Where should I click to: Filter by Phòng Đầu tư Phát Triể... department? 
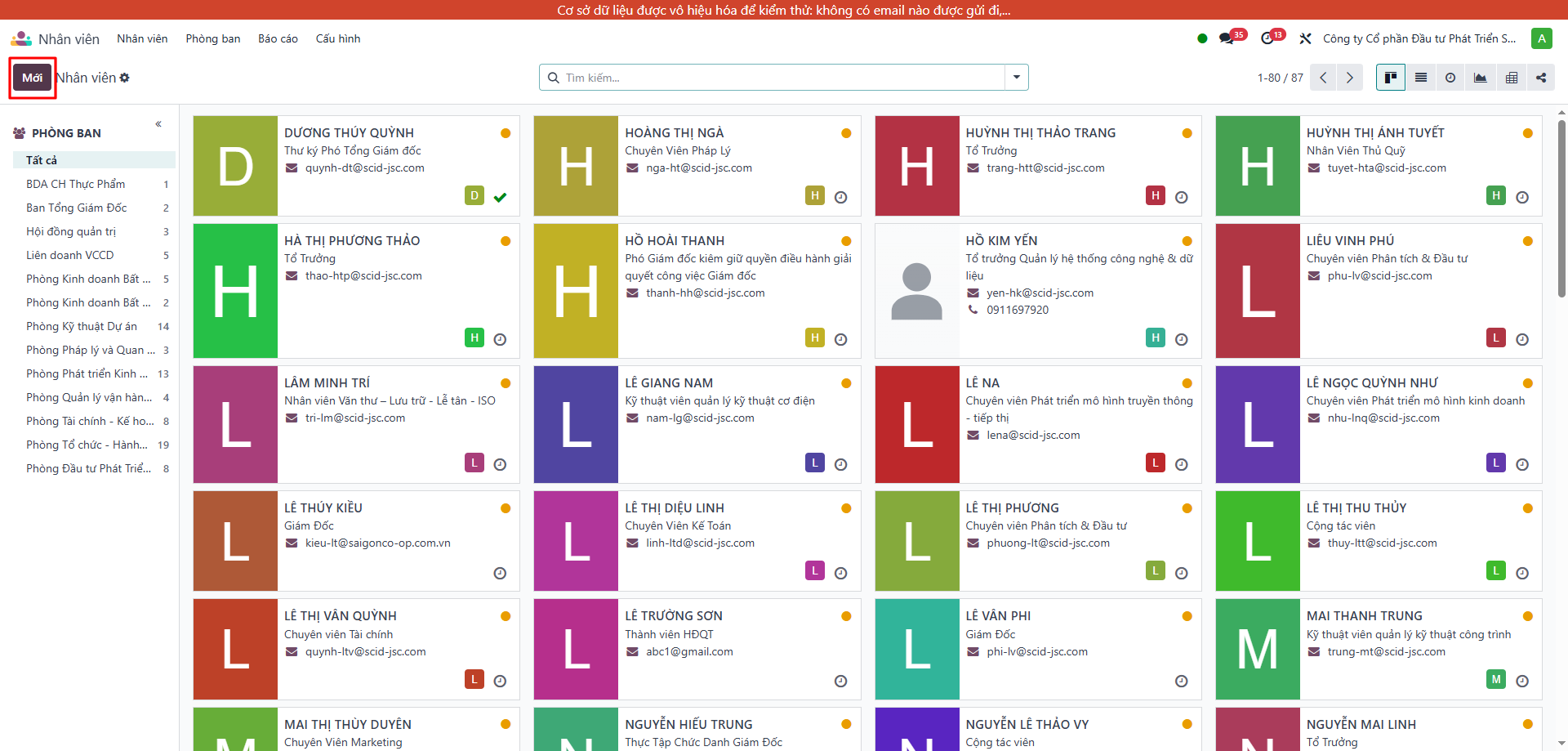click(x=94, y=468)
